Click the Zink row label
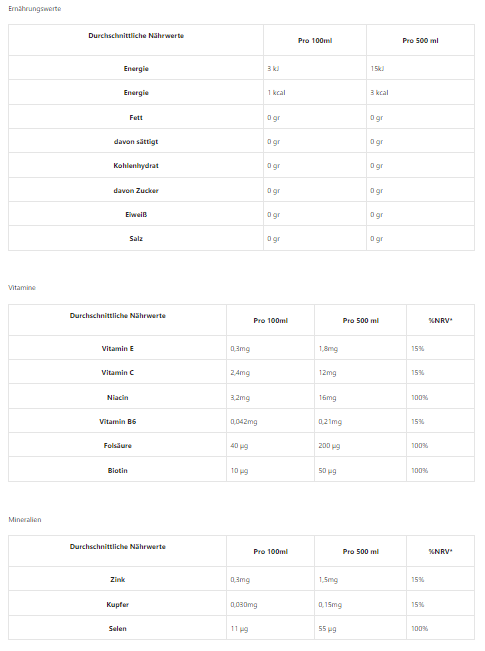 click(x=118, y=580)
